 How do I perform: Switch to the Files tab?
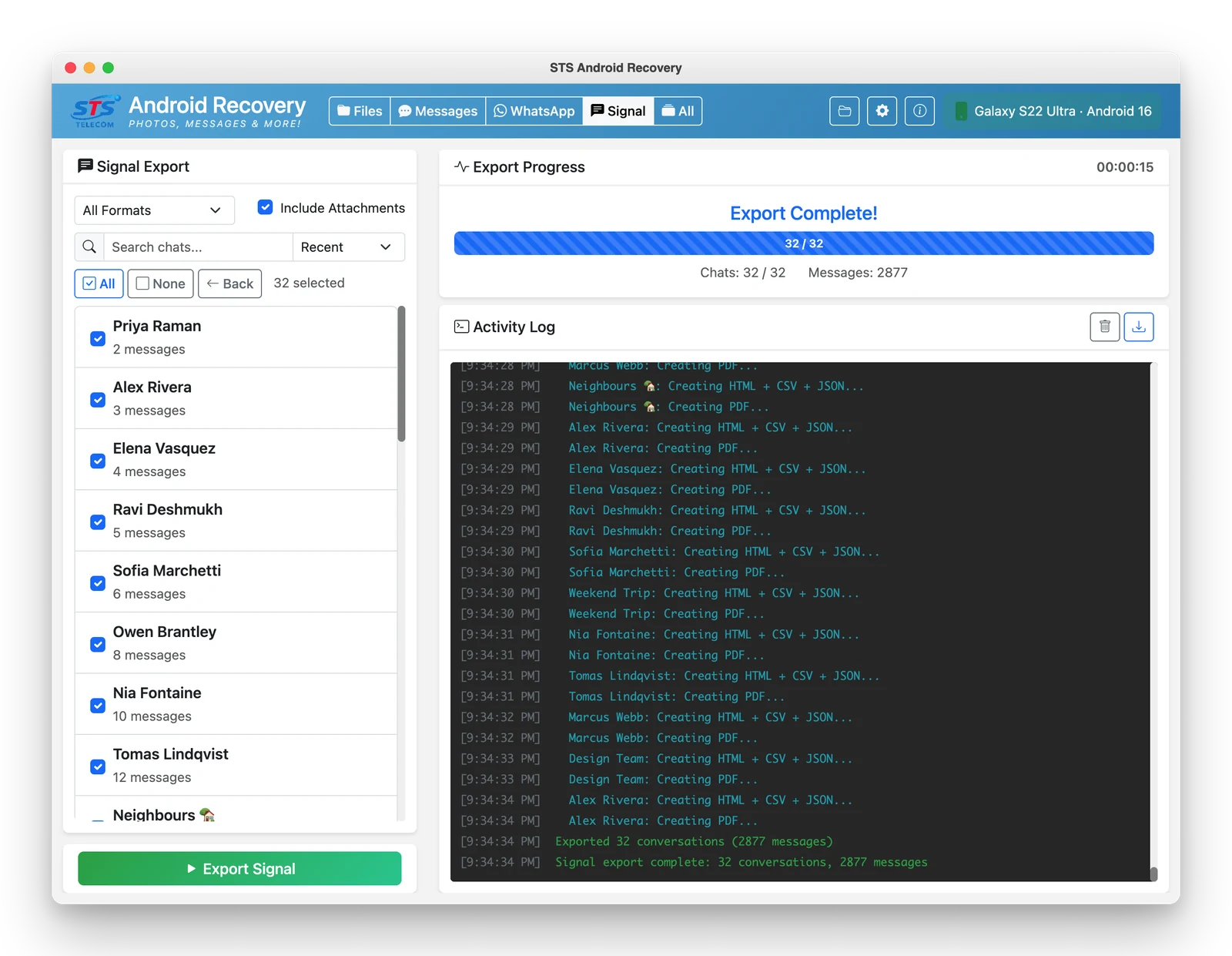[360, 111]
